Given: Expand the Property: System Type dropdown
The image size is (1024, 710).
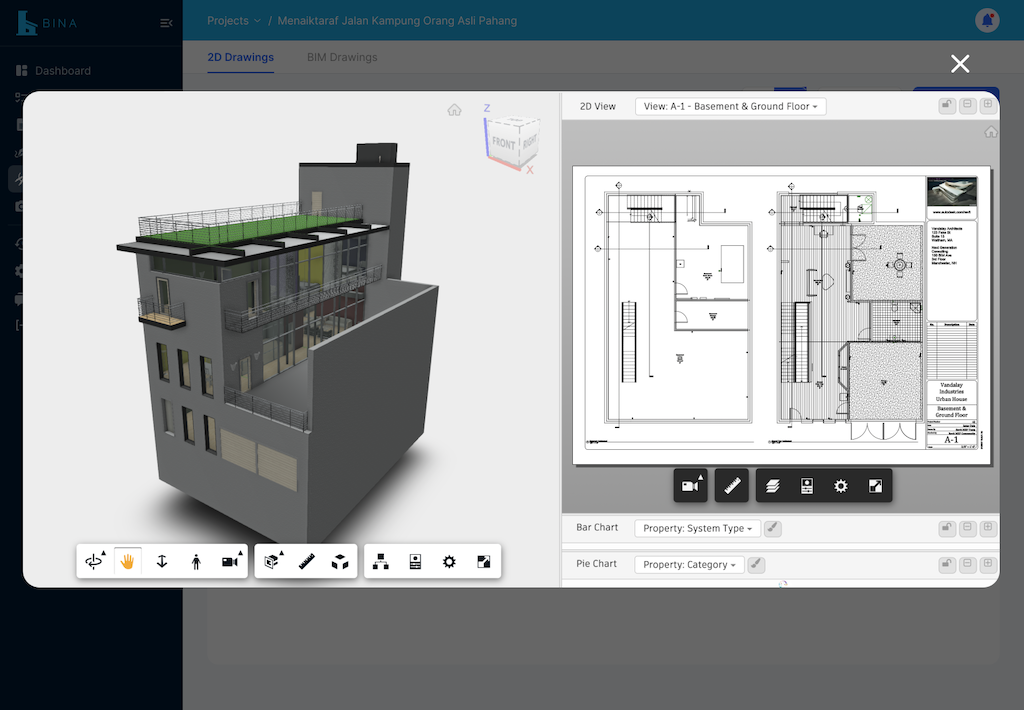Looking at the screenshot, I should 697,528.
